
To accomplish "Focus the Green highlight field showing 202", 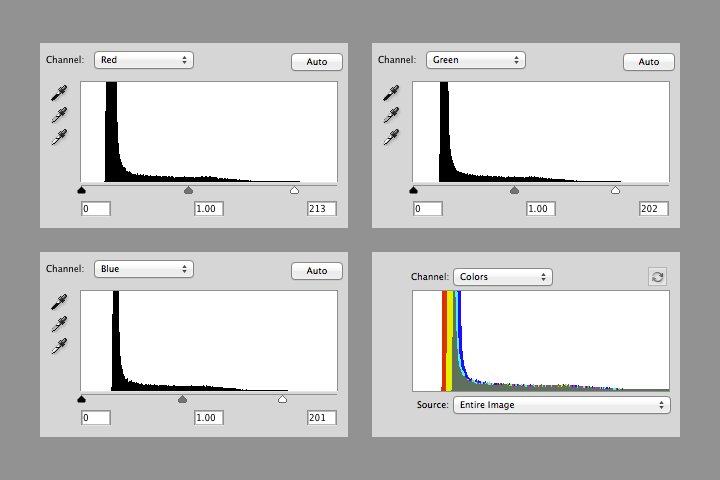I will click(654, 209).
